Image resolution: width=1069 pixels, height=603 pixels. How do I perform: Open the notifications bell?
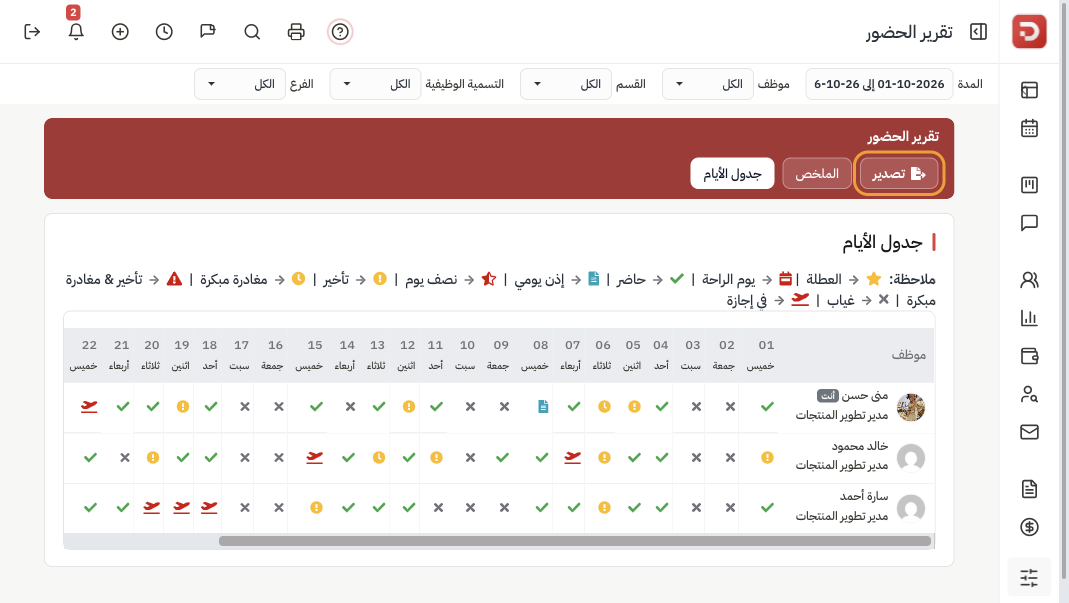click(76, 31)
